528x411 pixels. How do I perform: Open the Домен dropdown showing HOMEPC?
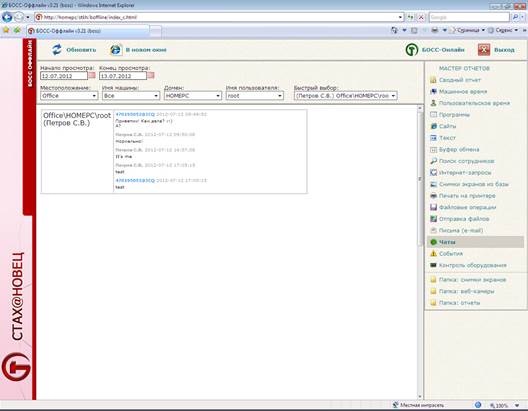click(193, 96)
